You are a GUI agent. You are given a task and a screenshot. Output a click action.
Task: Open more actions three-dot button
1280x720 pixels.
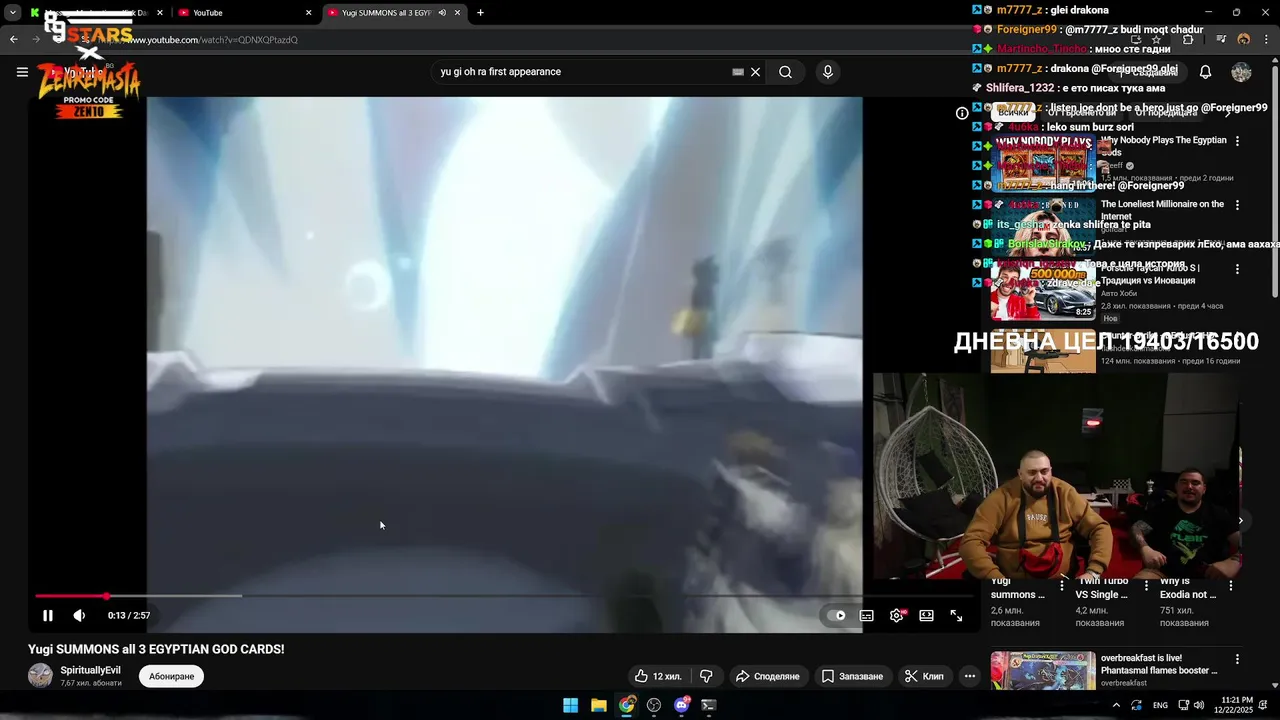click(969, 676)
